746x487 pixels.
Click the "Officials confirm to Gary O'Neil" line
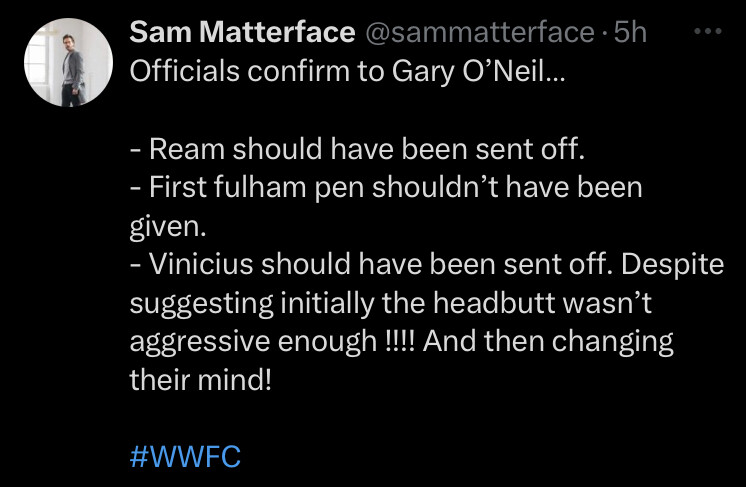pyautogui.click(x=347, y=72)
